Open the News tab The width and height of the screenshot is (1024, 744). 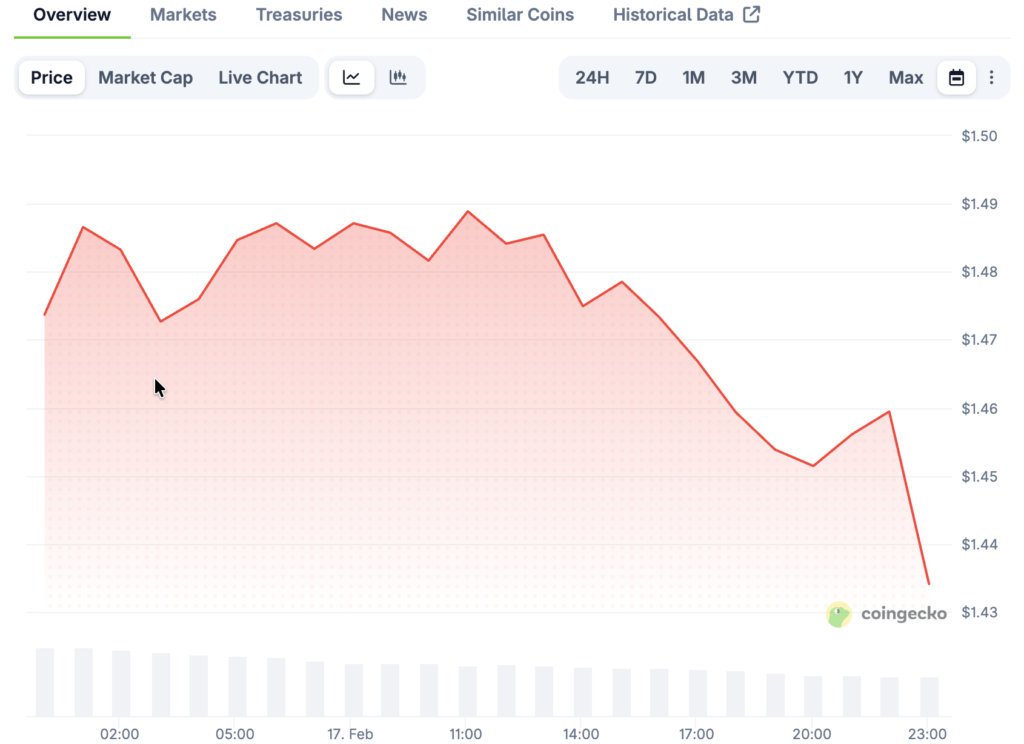coord(404,15)
